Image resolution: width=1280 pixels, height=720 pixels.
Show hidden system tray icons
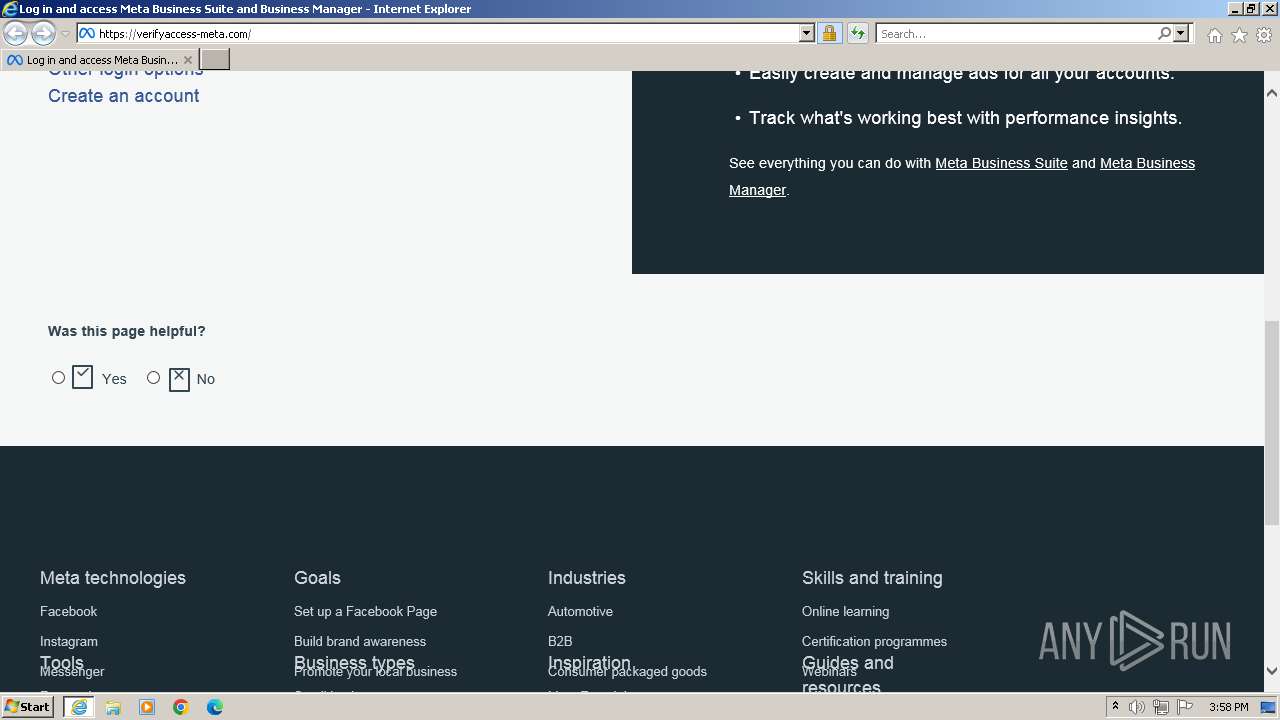click(1115, 707)
